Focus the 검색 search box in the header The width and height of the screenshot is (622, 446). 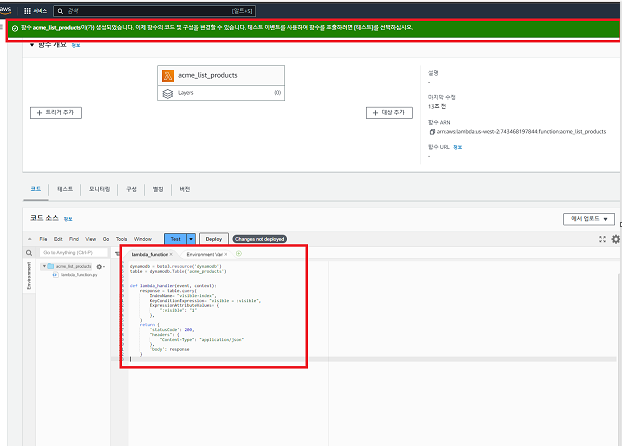[154, 11]
